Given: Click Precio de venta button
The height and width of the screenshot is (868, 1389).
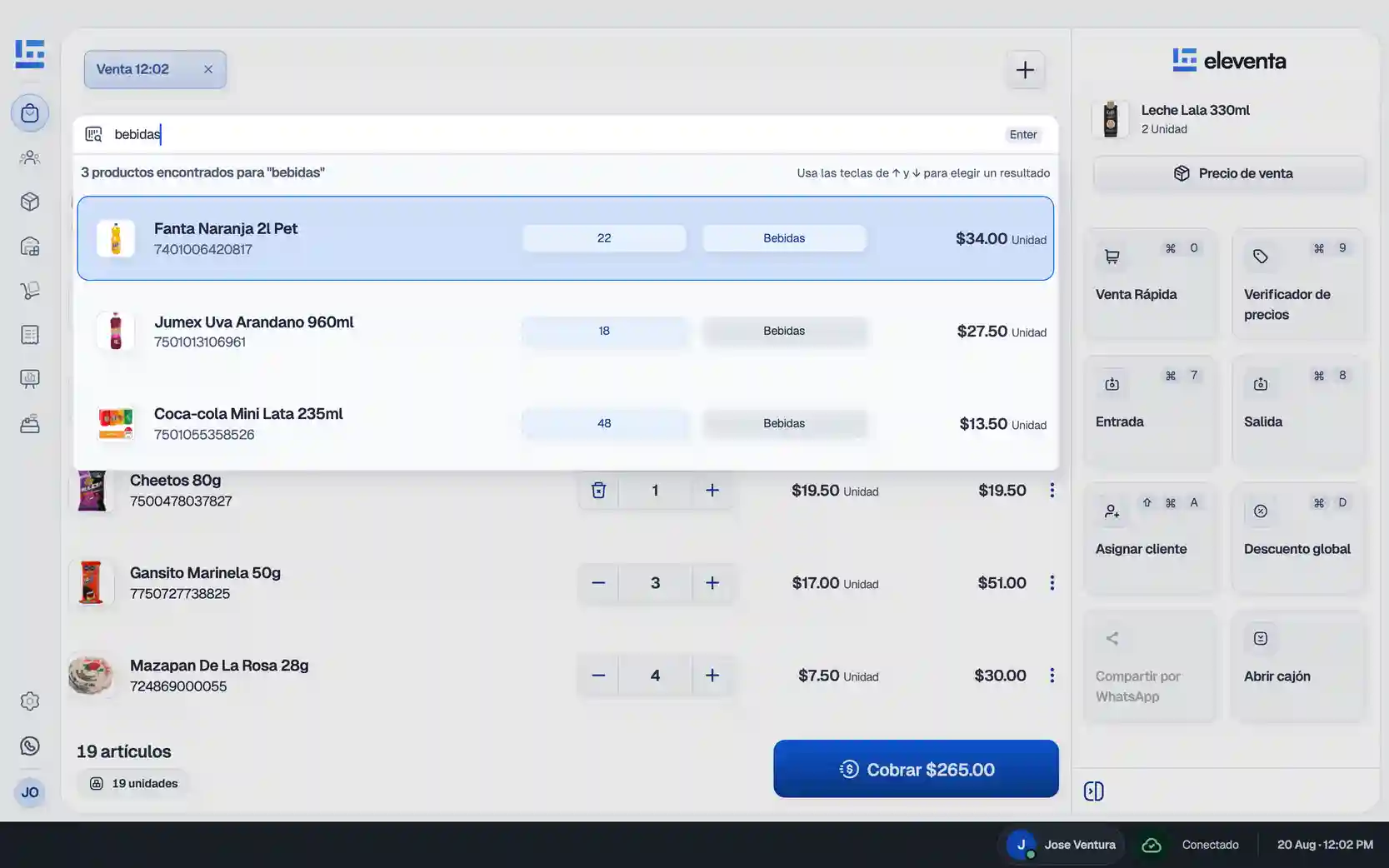Looking at the screenshot, I should 1230,173.
